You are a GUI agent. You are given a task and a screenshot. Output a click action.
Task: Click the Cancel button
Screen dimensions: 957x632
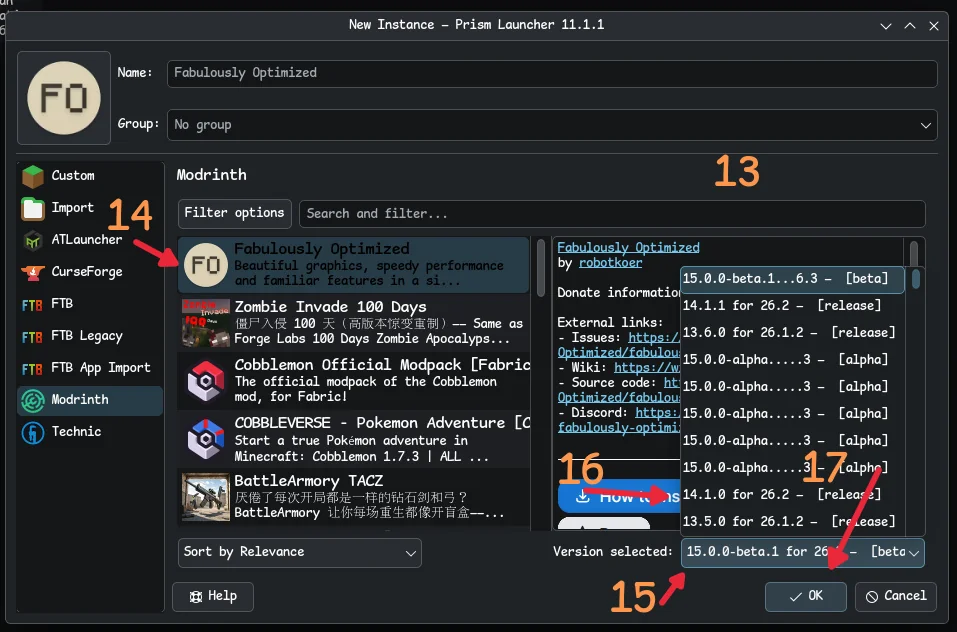click(x=896, y=597)
